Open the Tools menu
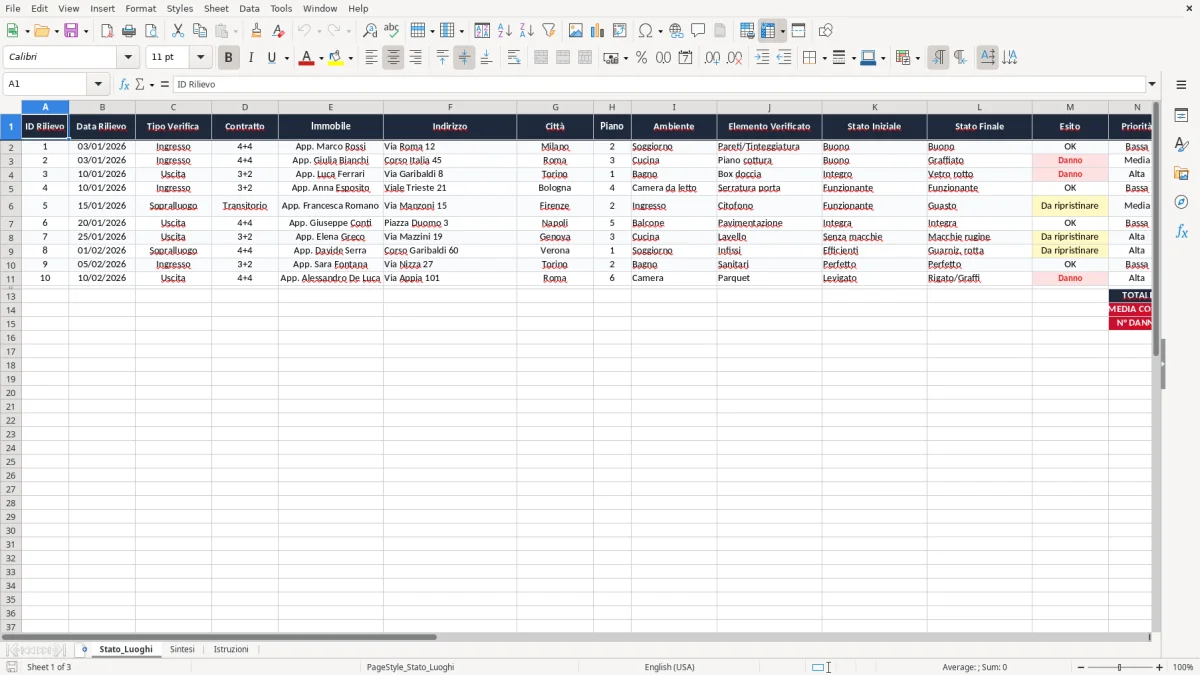Image resolution: width=1200 pixels, height=675 pixels. (x=281, y=8)
